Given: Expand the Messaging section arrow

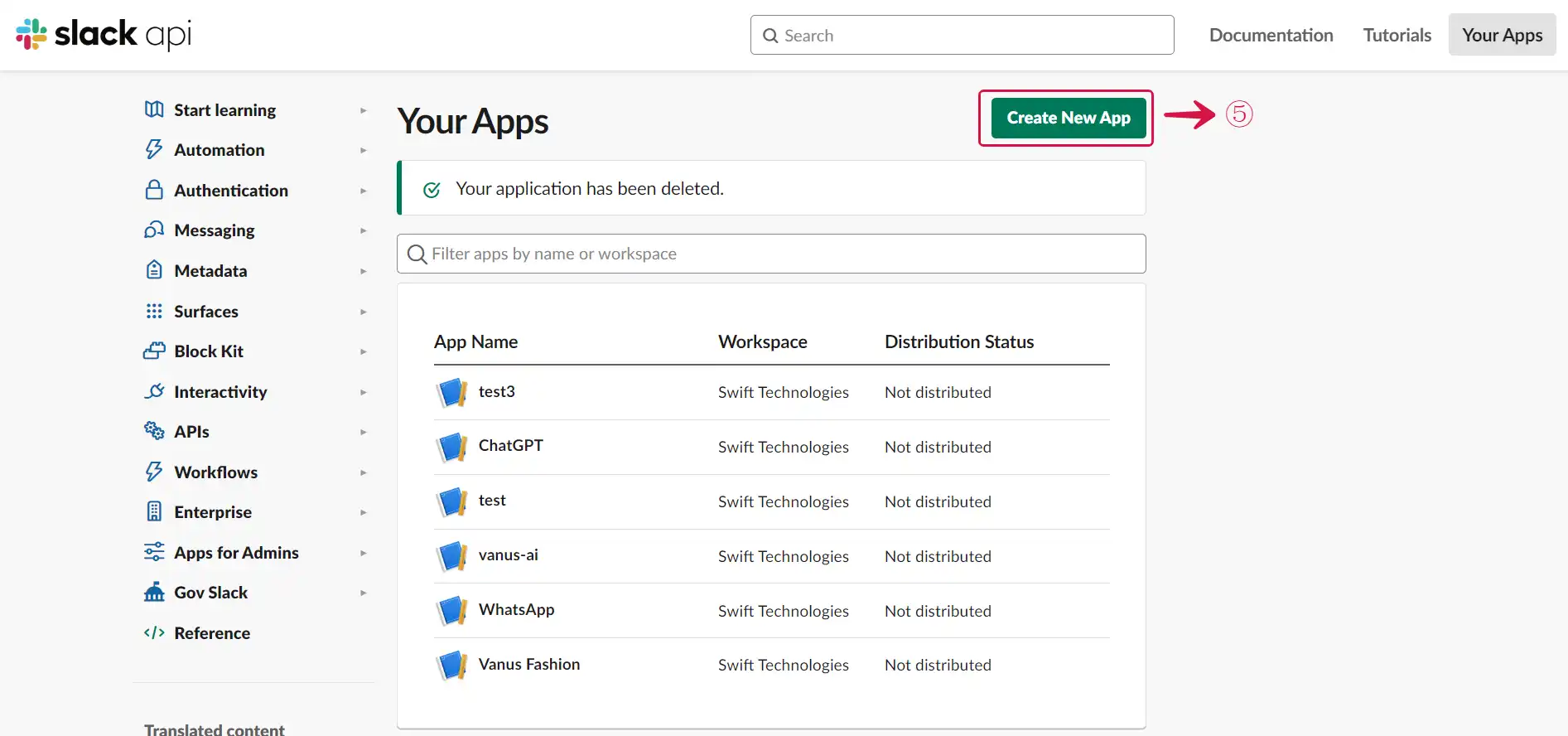Looking at the screenshot, I should tap(363, 230).
